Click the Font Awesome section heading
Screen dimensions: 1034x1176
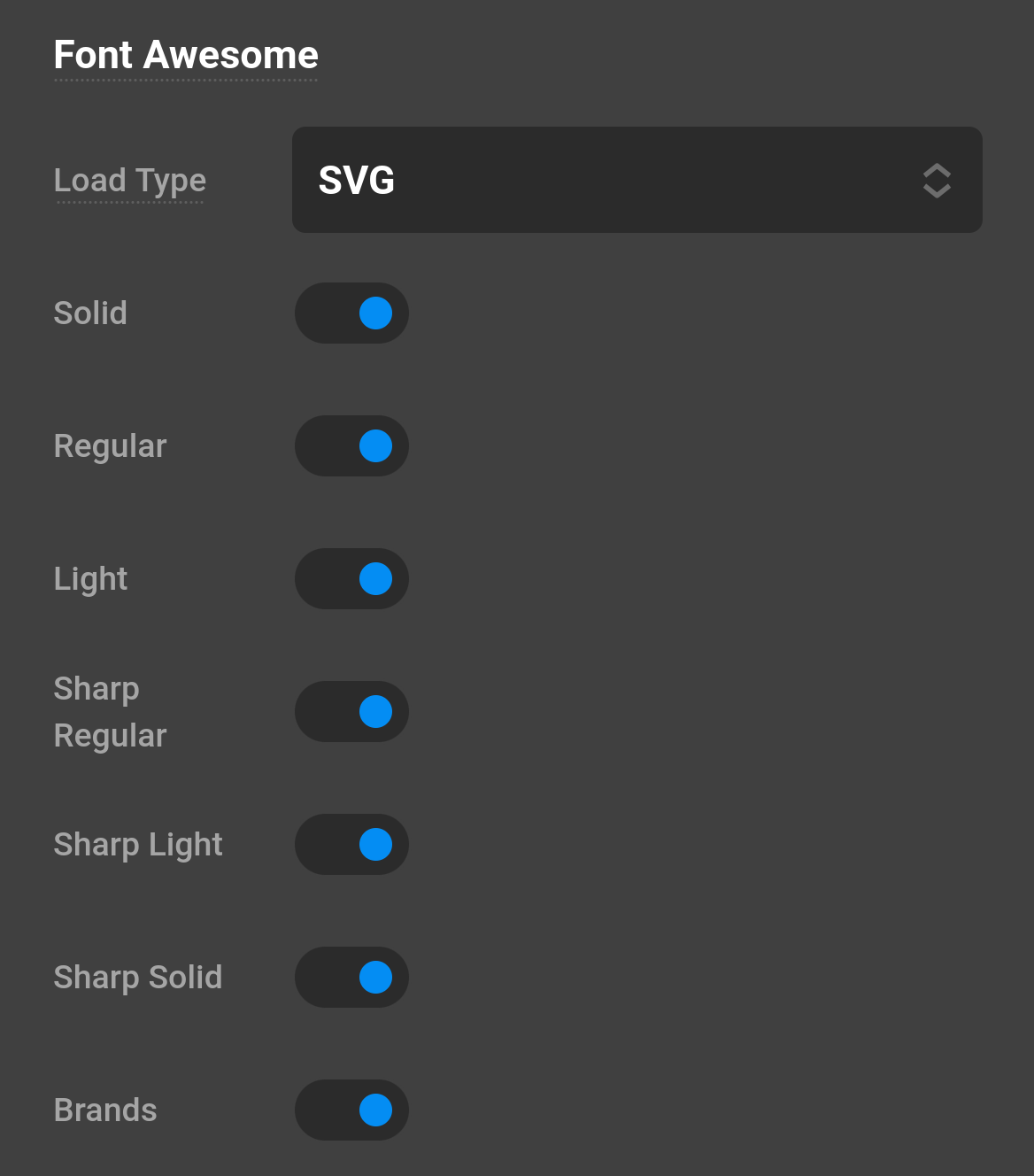pyautogui.click(x=186, y=55)
